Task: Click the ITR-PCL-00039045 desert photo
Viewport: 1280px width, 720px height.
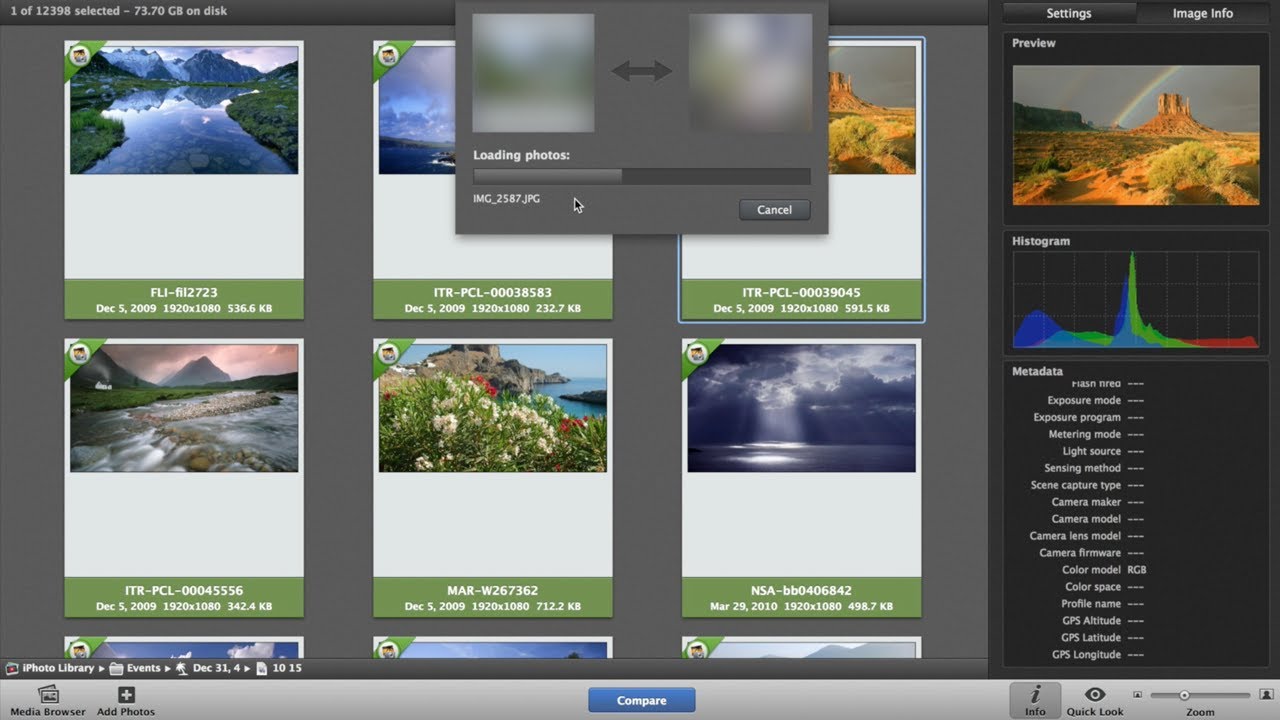Action: coord(871,110)
